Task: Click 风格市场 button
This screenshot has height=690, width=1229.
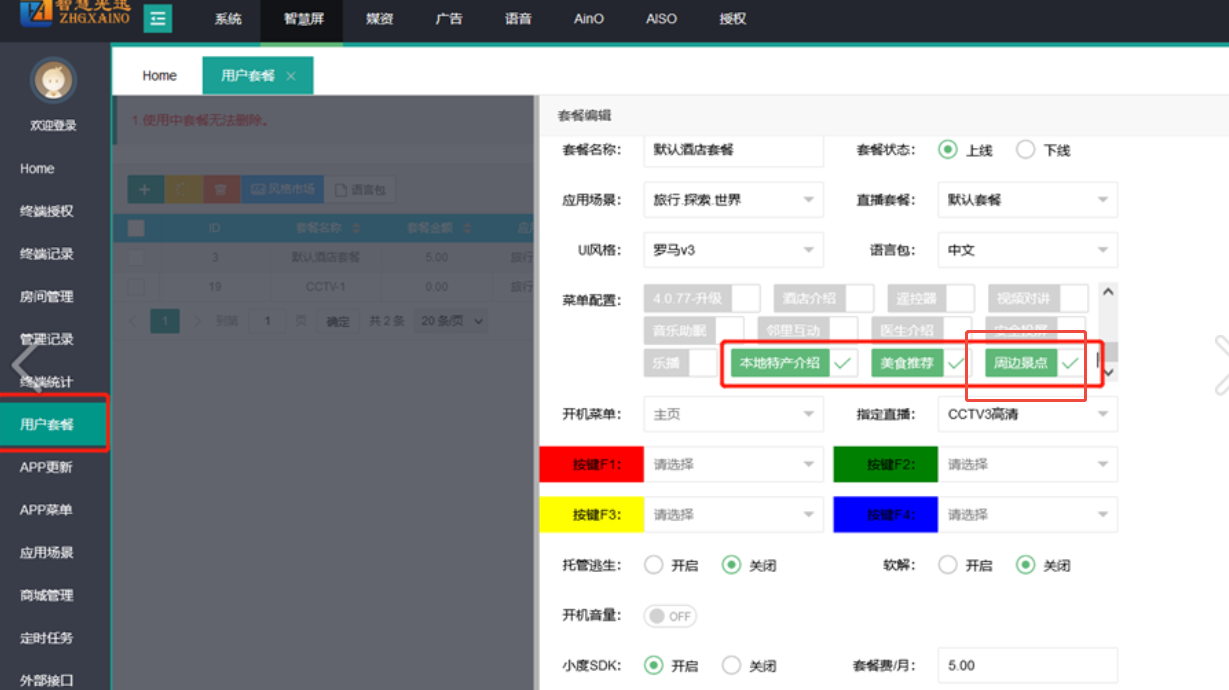Action: pos(283,189)
